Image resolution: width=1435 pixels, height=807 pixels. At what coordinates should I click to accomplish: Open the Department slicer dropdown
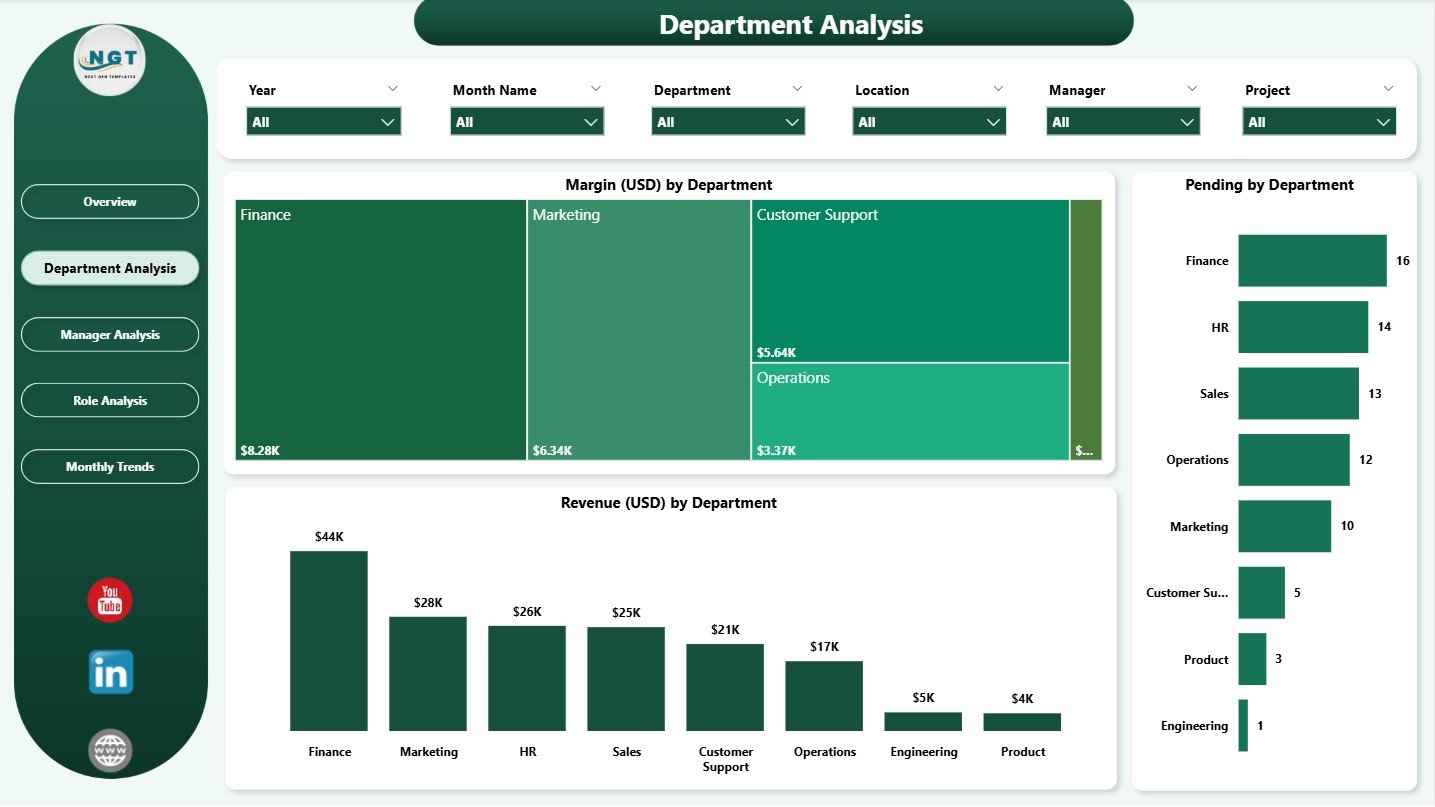point(790,121)
